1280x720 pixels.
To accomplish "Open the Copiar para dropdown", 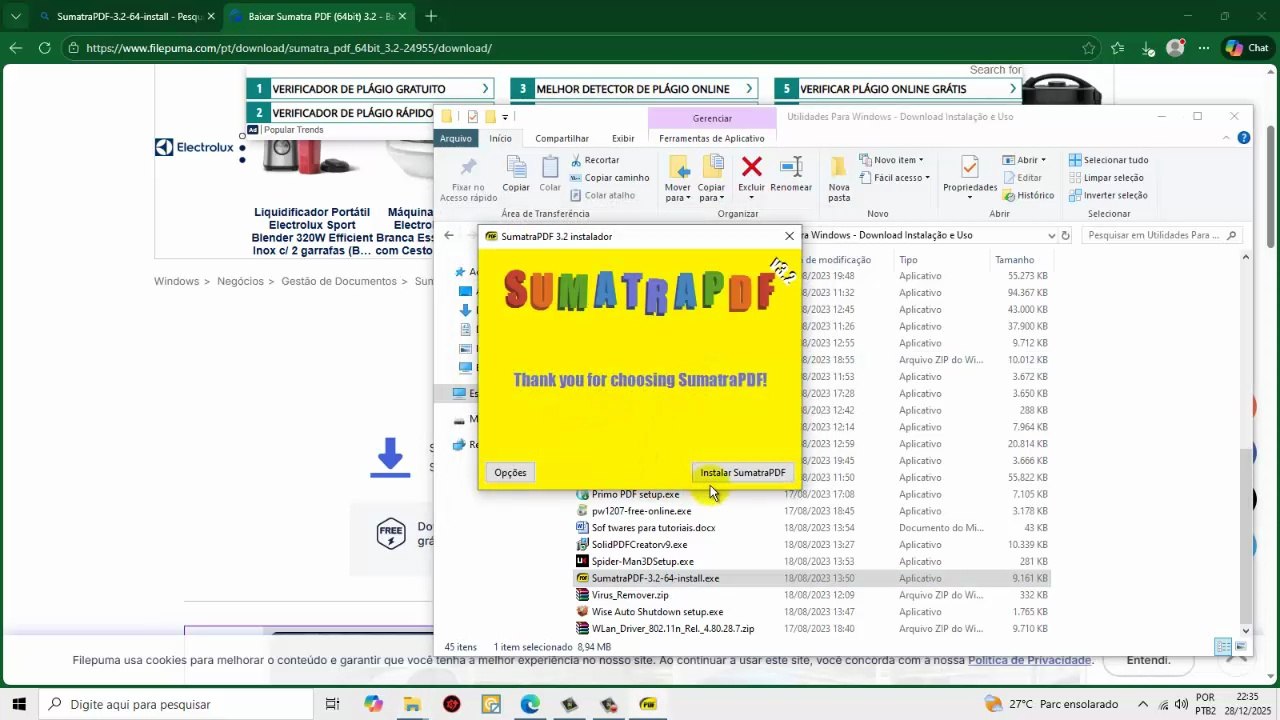I will coord(711,179).
